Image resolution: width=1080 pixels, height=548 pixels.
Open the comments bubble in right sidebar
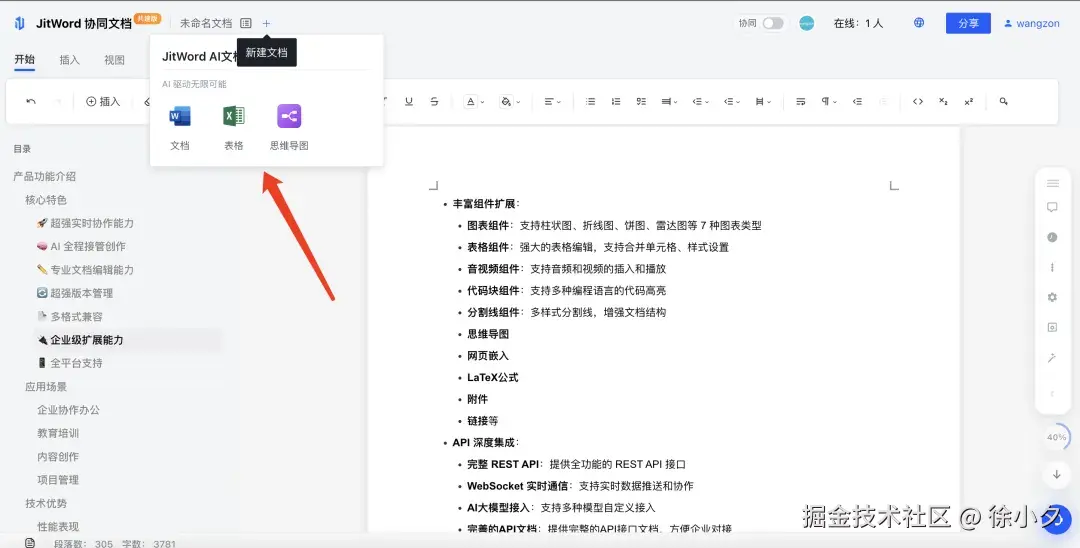1052,207
